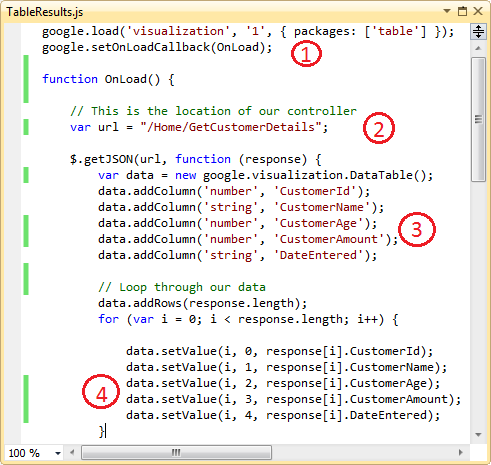This screenshot has height=465, width=491.
Task: Click the vertical scrollbar up arrow
Action: [x=478, y=48]
